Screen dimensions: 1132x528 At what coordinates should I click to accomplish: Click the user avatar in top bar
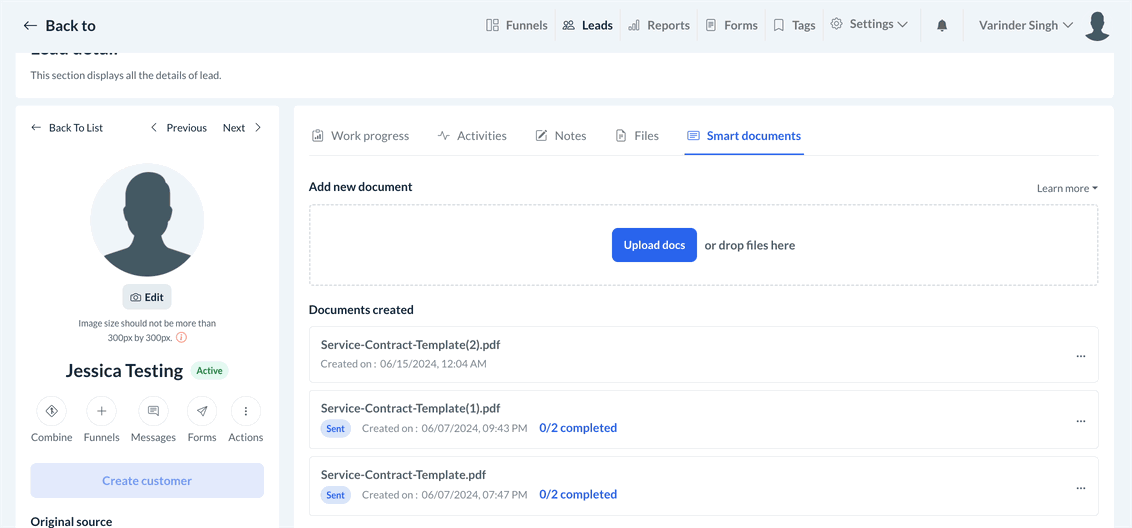point(1097,26)
